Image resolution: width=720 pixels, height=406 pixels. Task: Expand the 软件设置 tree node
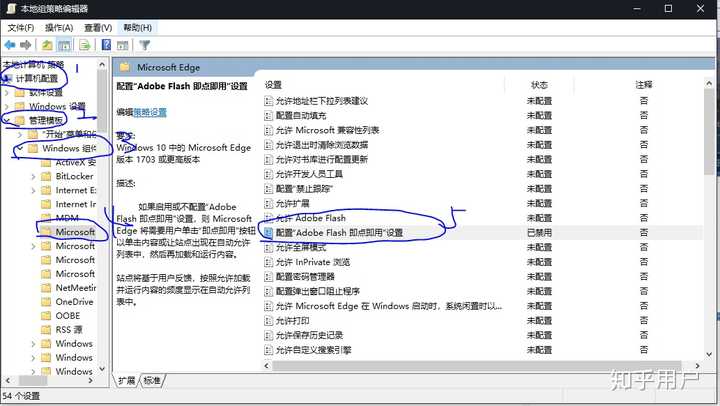pyautogui.click(x=6, y=93)
